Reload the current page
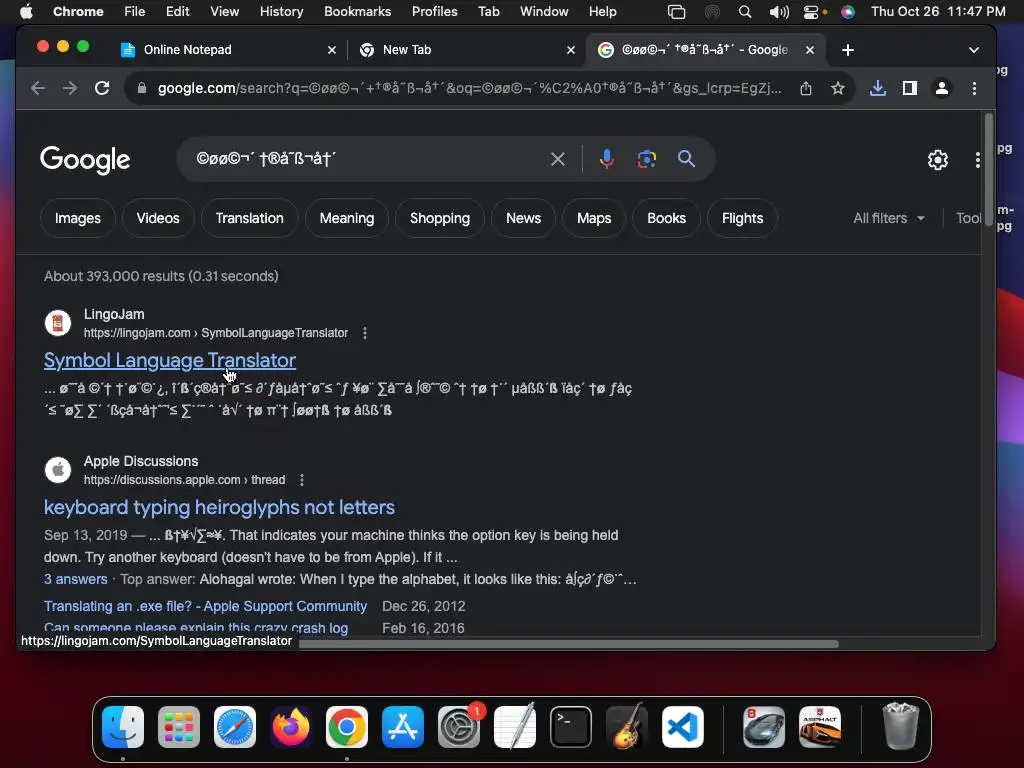Screen dimensions: 1024x768 click(x=102, y=88)
